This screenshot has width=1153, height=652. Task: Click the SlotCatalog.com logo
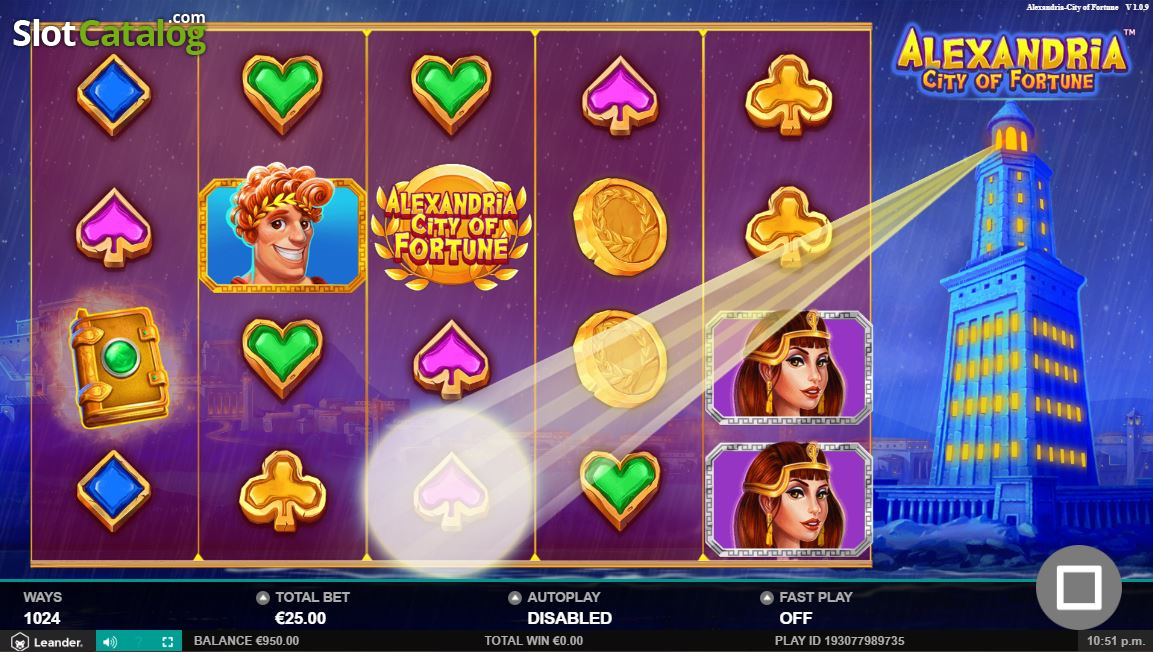[x=109, y=32]
